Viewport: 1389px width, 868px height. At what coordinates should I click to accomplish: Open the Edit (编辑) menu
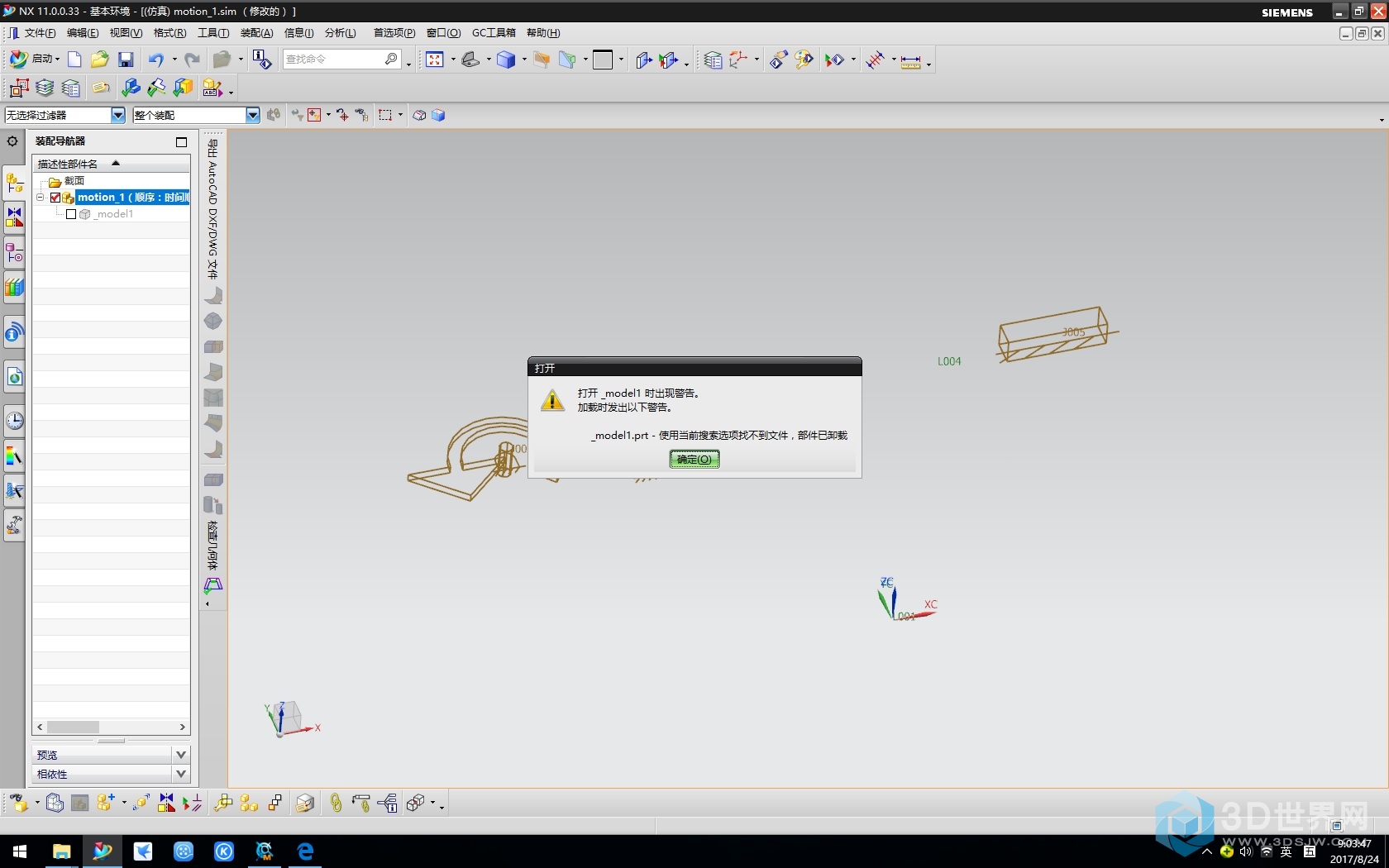pyautogui.click(x=83, y=33)
